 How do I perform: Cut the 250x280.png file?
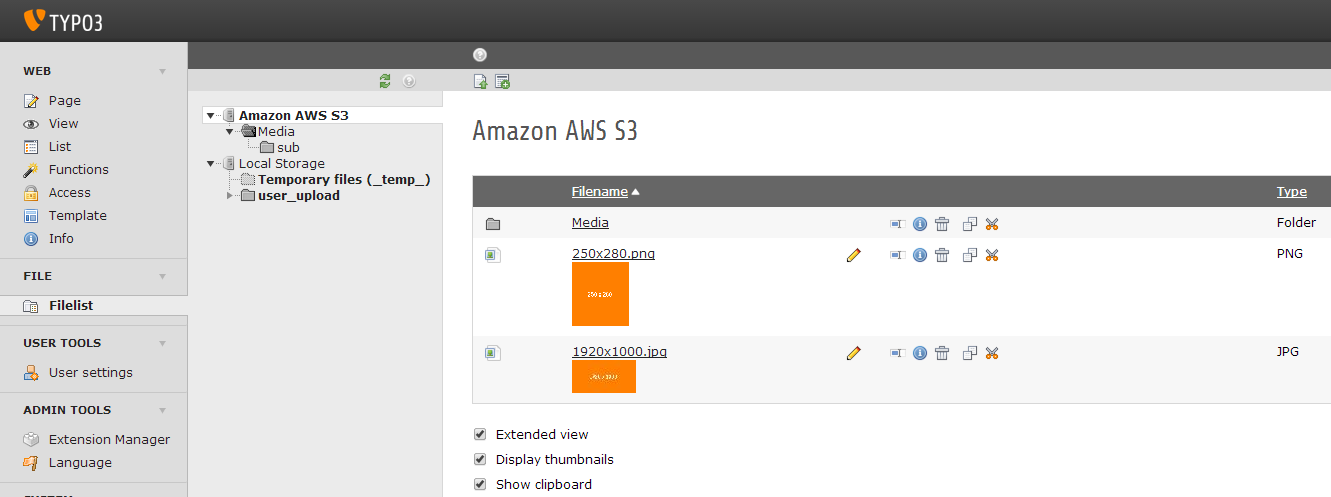tap(992, 255)
